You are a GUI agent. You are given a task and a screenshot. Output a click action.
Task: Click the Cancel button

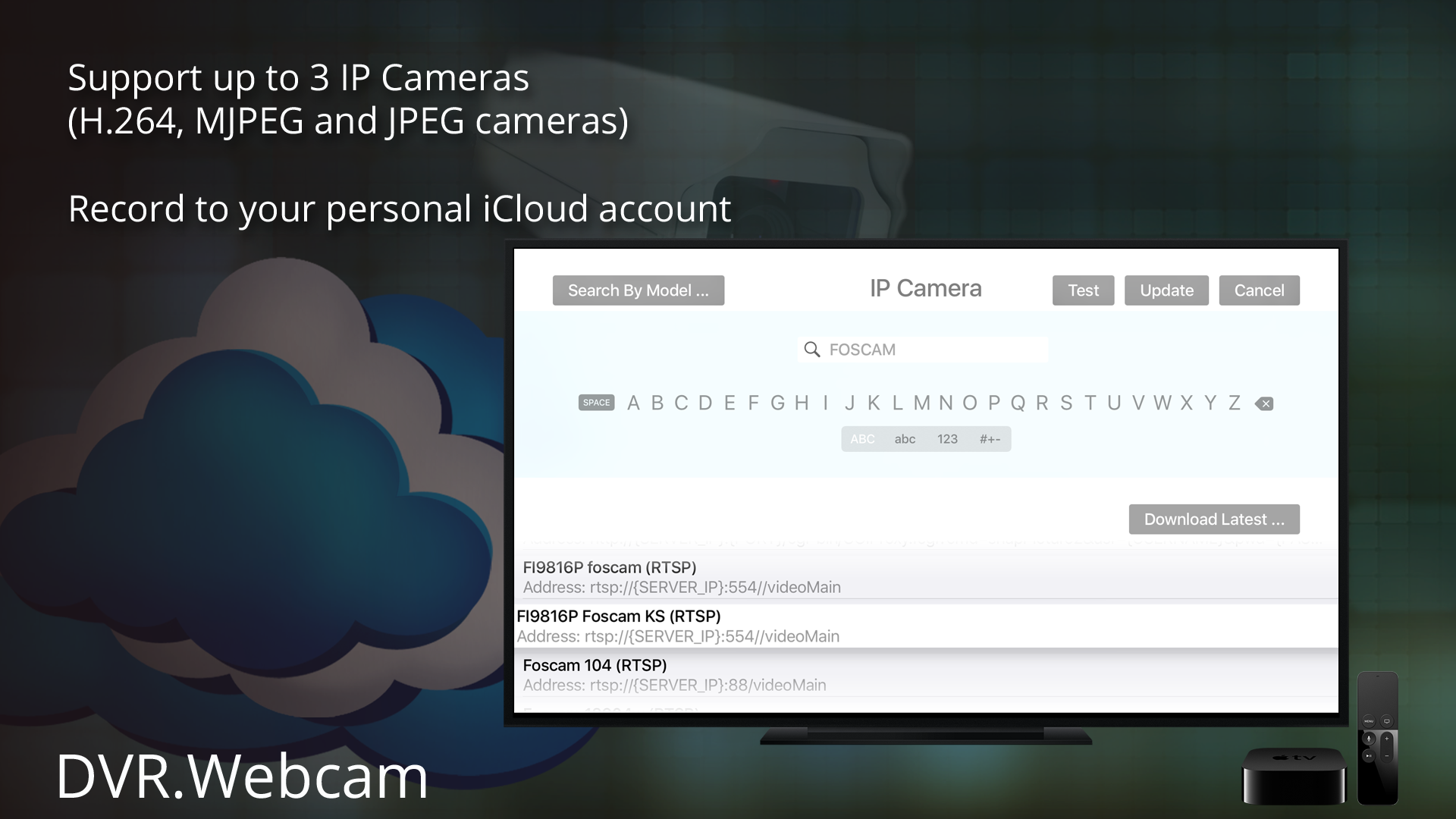coord(1259,290)
